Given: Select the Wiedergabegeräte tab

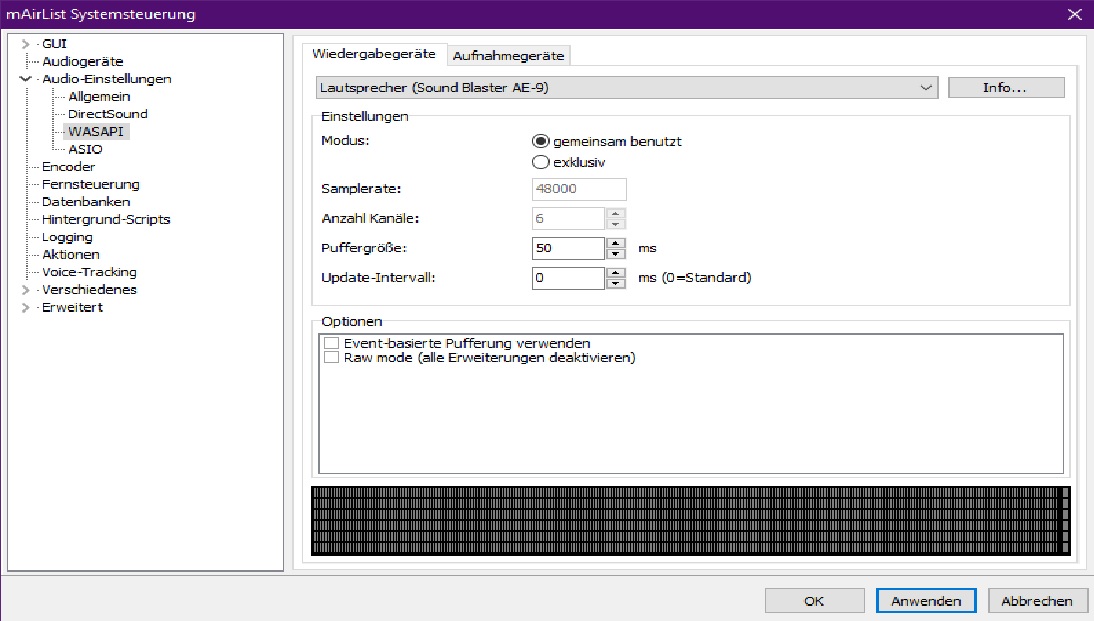Looking at the screenshot, I should coord(373,54).
